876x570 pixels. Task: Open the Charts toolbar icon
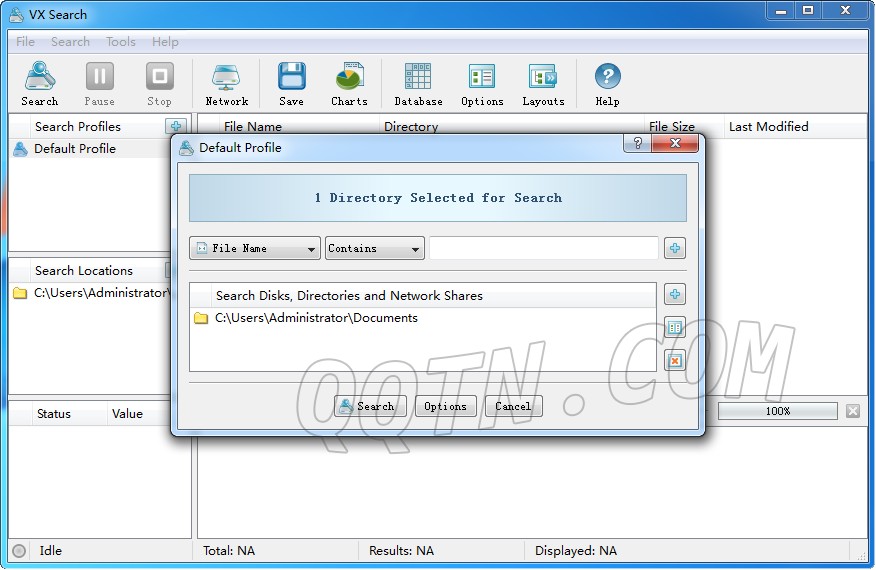349,84
